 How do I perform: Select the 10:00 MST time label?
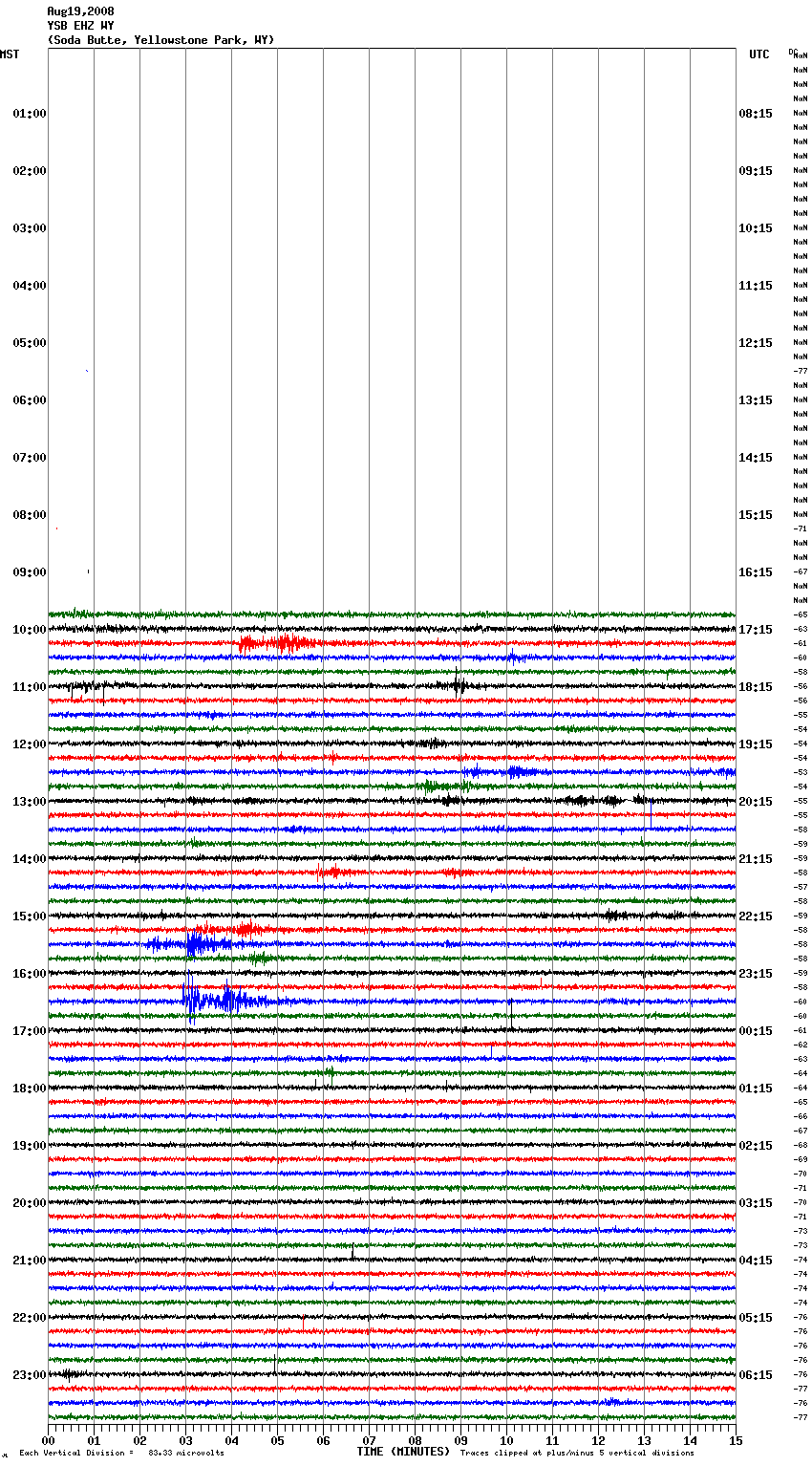(30, 630)
